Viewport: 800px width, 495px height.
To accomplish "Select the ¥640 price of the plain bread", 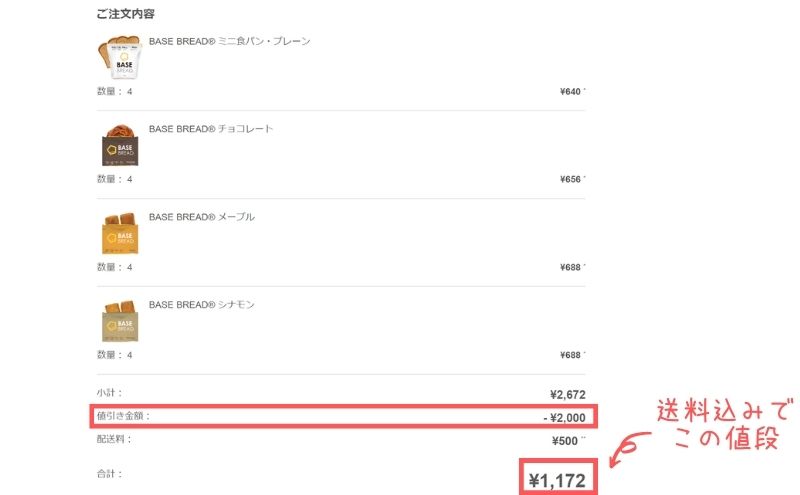I will click(570, 92).
